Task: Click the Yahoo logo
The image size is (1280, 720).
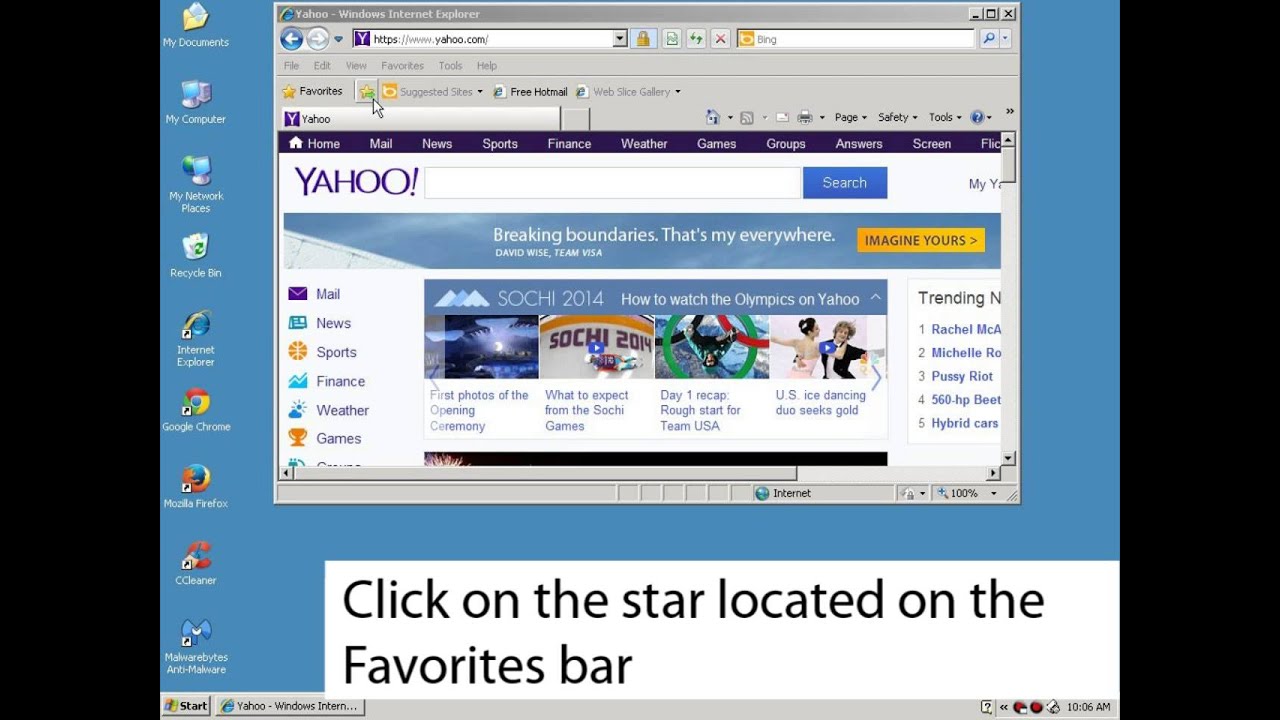Action: pyautogui.click(x=356, y=182)
